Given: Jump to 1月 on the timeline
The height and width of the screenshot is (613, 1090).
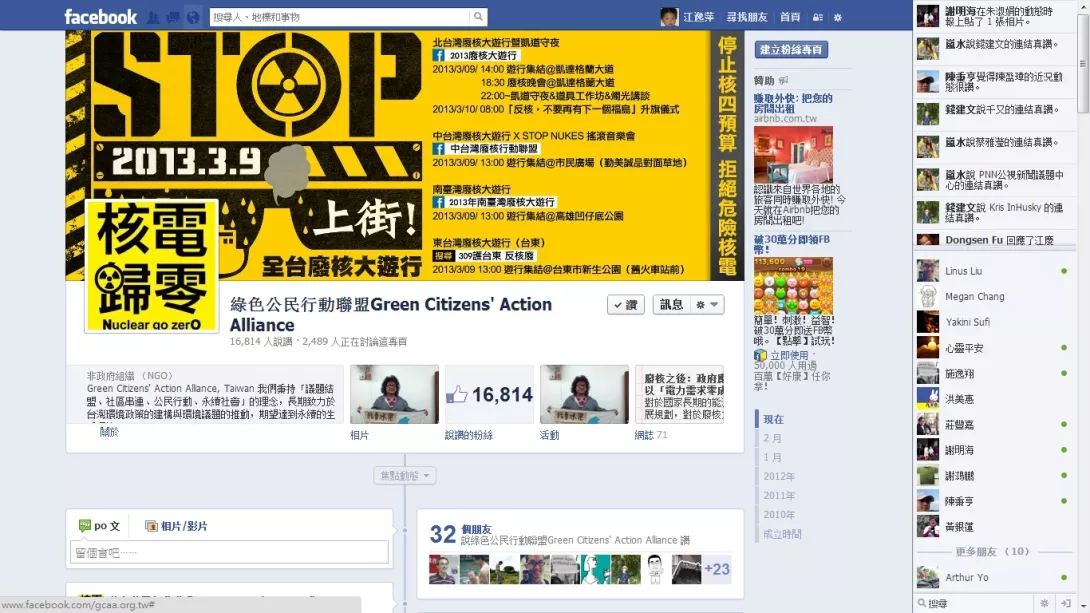Looking at the screenshot, I should pos(772,457).
